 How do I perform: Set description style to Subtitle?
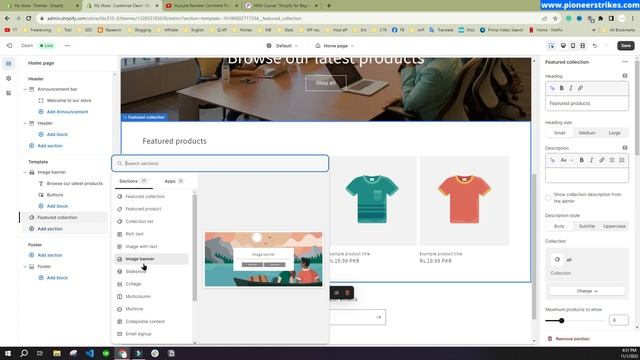point(587,226)
